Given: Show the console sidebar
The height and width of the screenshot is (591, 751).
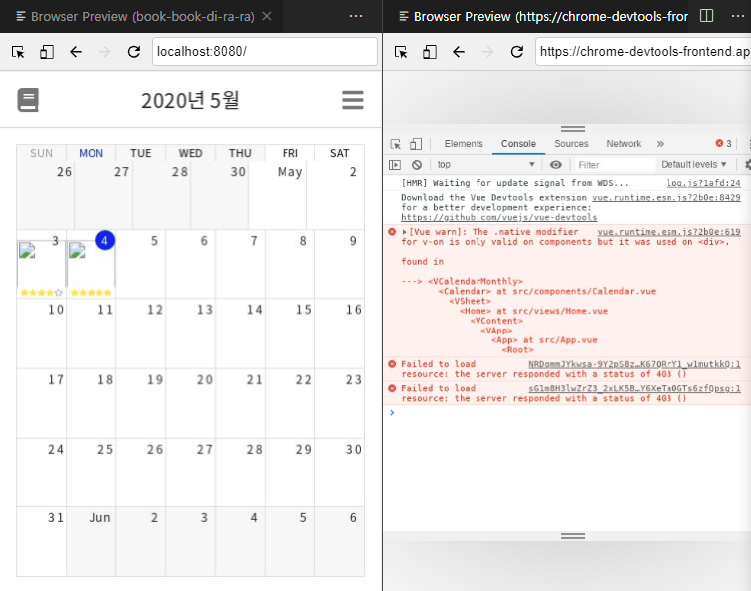Looking at the screenshot, I should point(395,165).
